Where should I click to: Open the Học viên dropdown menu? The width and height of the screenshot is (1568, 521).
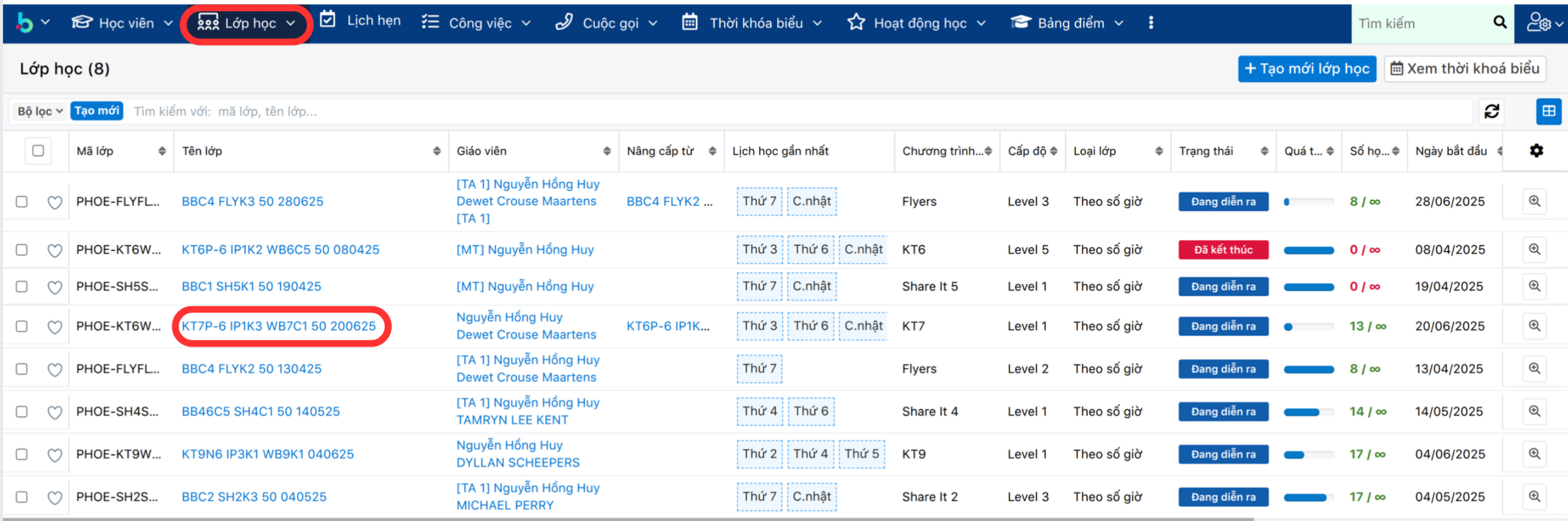122,23
